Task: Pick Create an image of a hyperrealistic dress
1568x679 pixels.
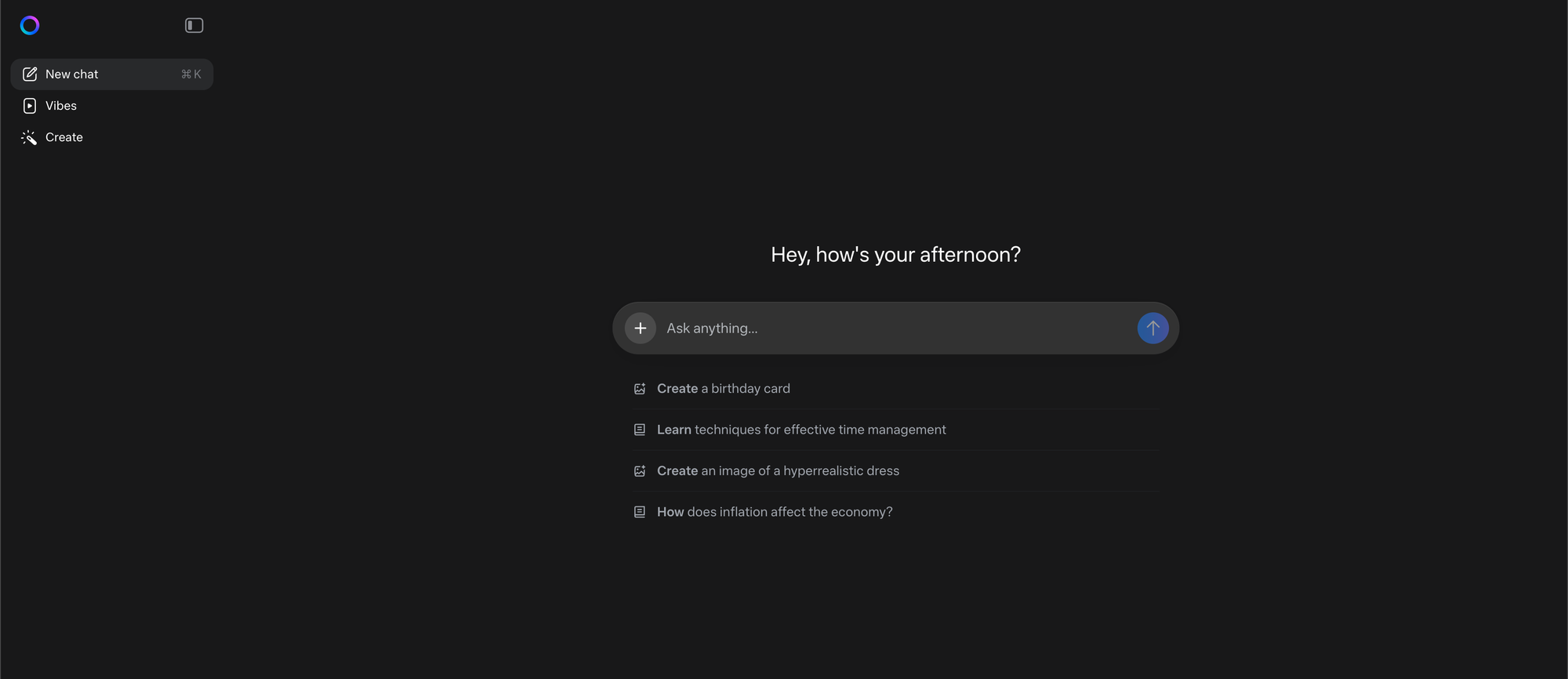Action: (x=778, y=471)
